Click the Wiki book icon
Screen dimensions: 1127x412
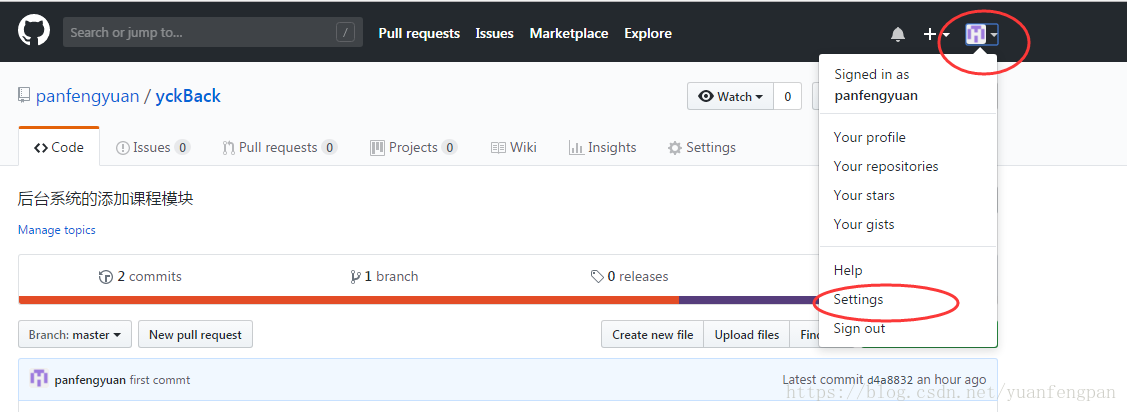(498, 148)
